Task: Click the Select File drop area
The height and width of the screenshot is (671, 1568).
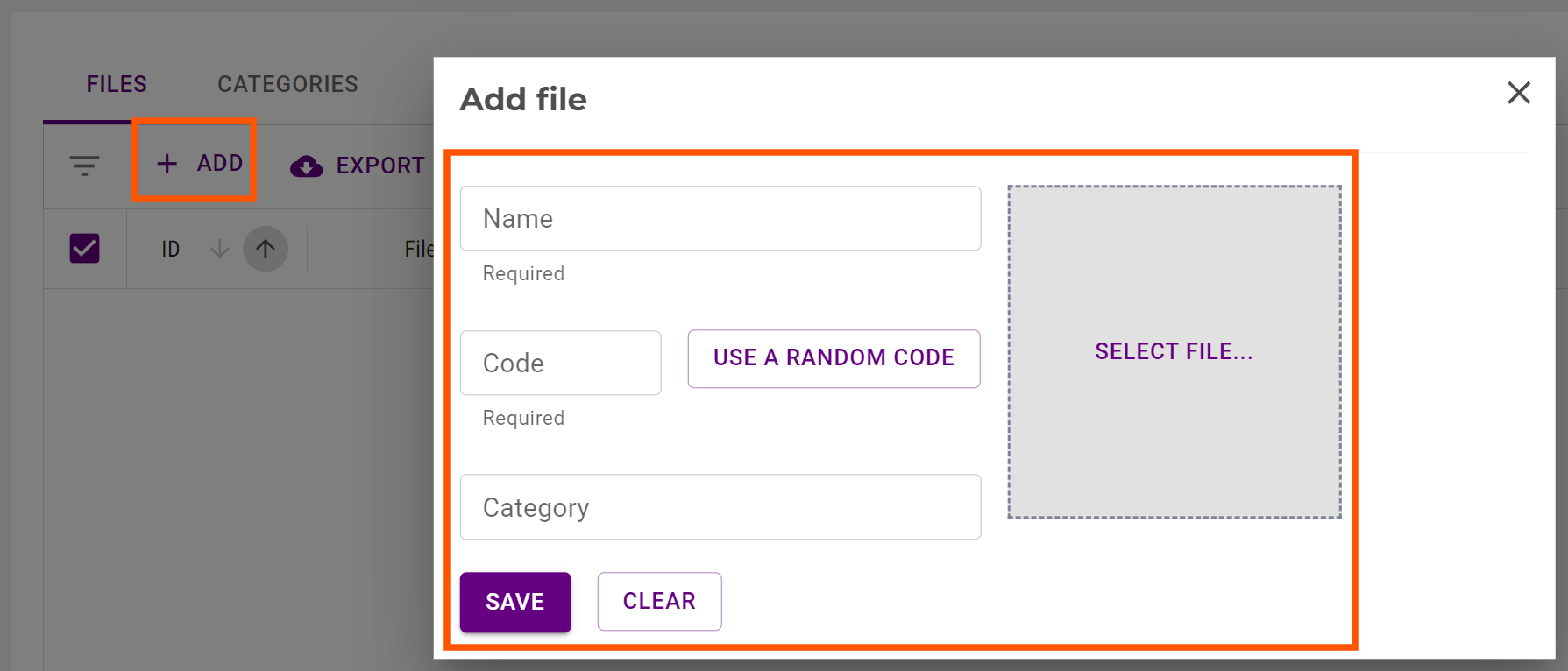Action: (x=1174, y=351)
